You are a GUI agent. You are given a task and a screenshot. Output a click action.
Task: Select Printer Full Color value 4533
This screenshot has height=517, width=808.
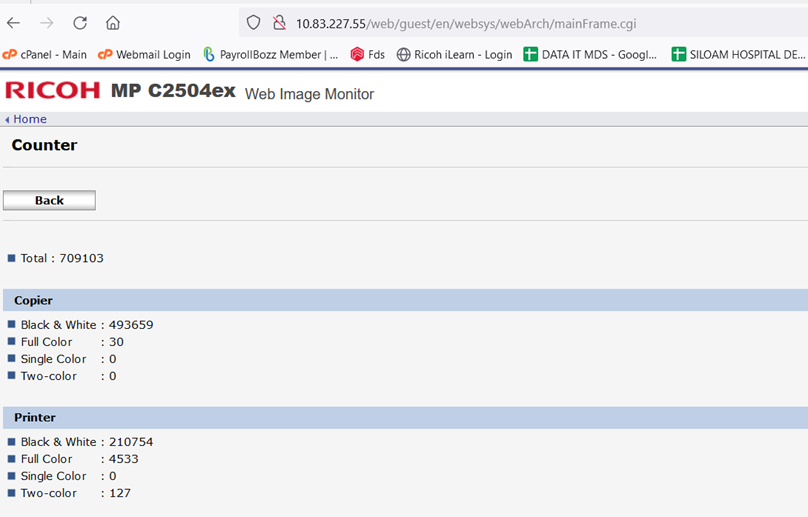click(x=124, y=459)
